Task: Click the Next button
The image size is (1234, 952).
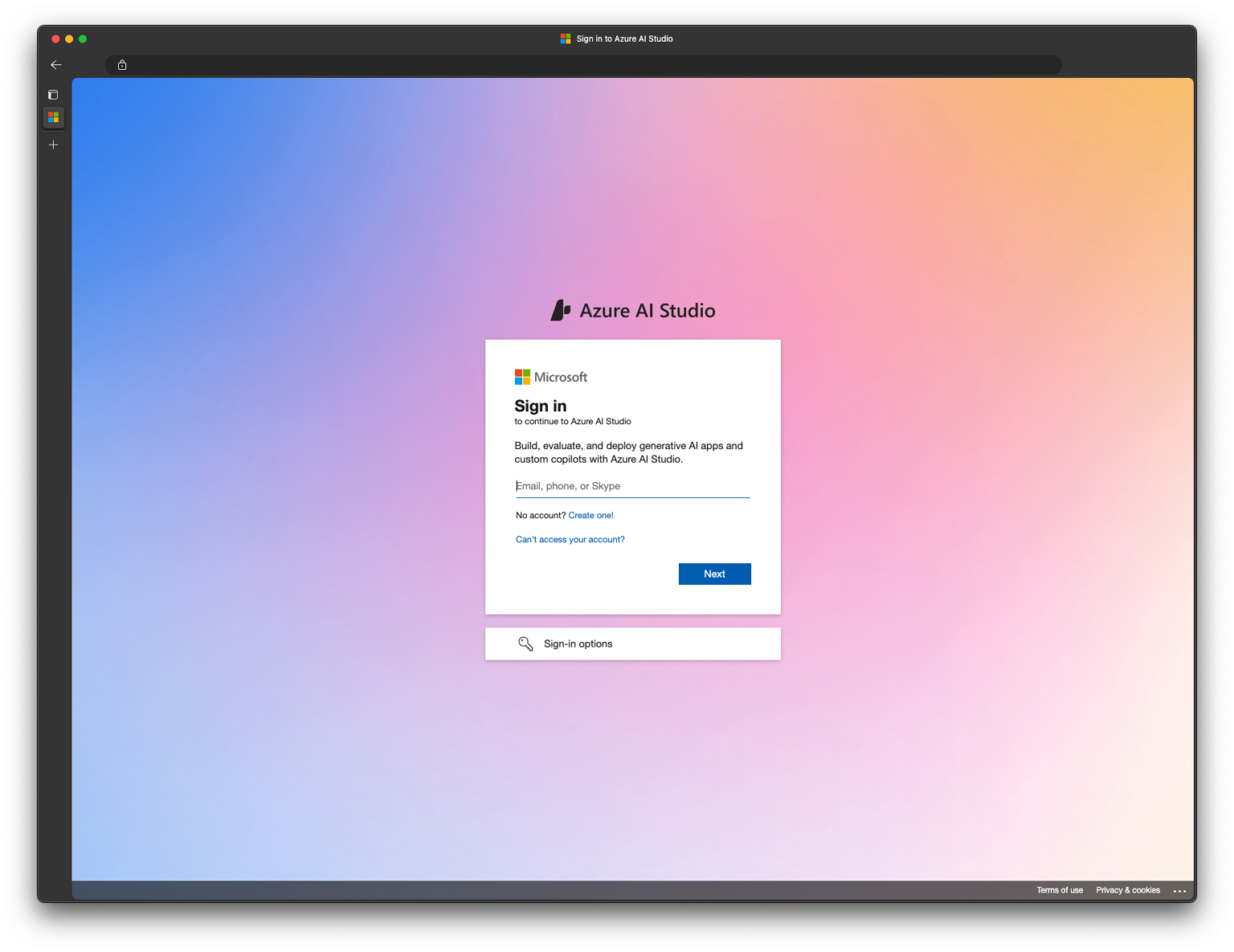Action: (715, 574)
